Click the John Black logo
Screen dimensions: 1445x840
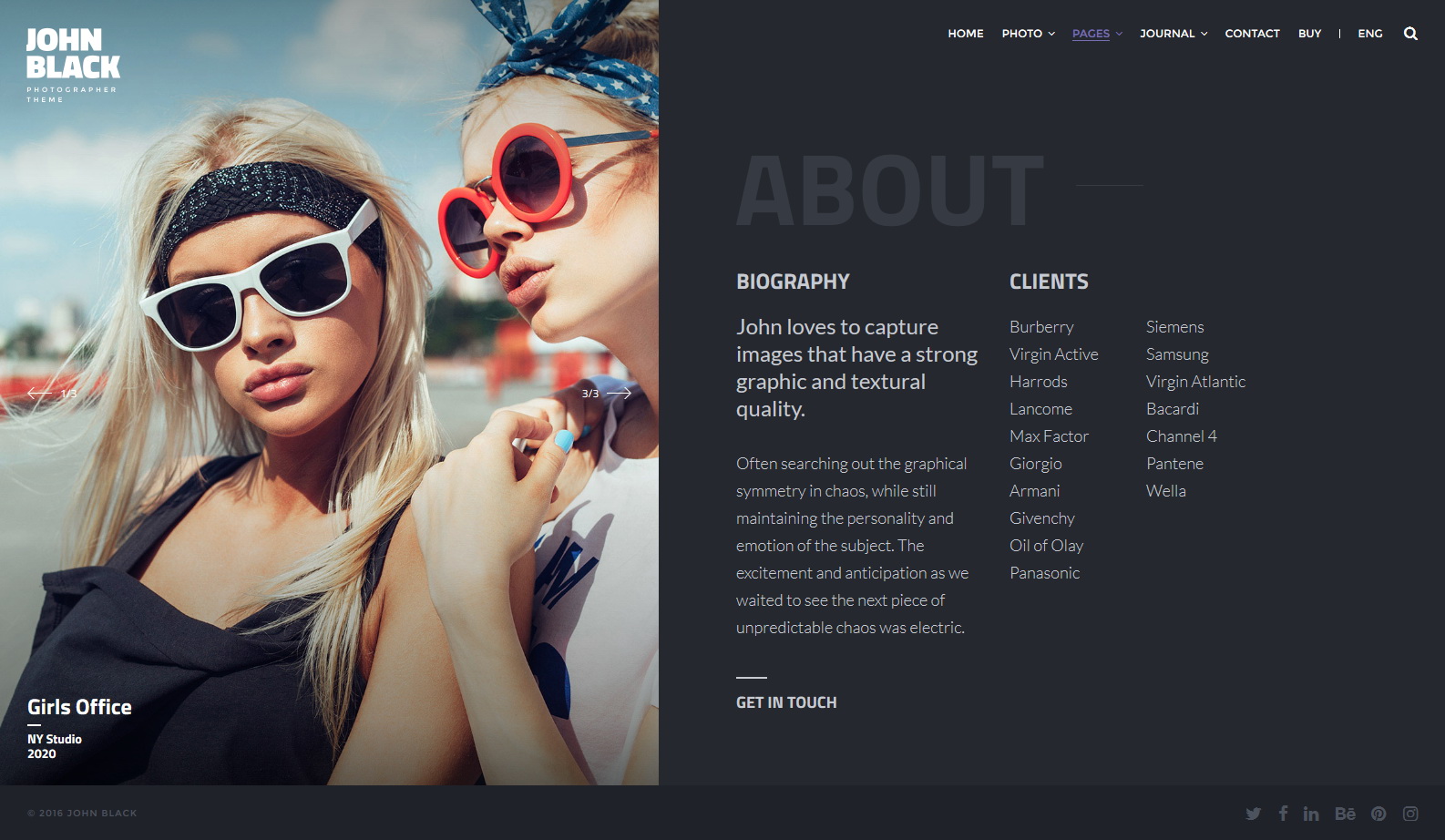coord(73,65)
